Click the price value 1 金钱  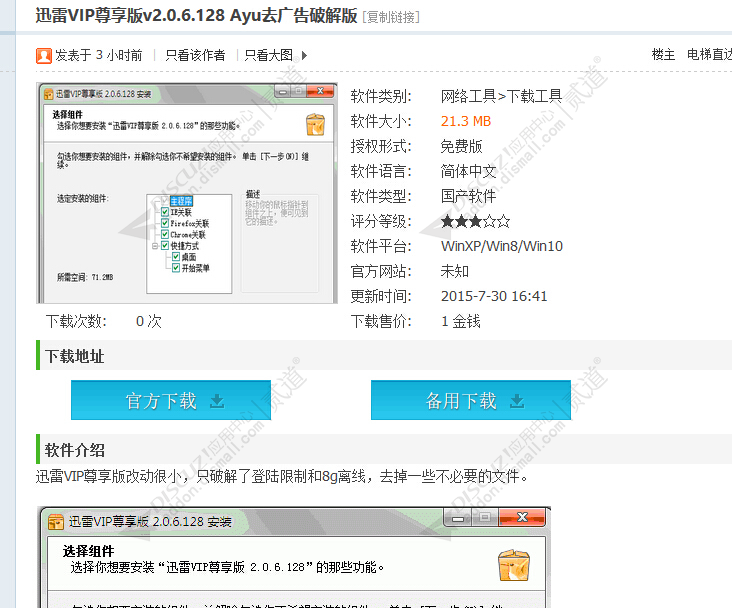(x=461, y=321)
